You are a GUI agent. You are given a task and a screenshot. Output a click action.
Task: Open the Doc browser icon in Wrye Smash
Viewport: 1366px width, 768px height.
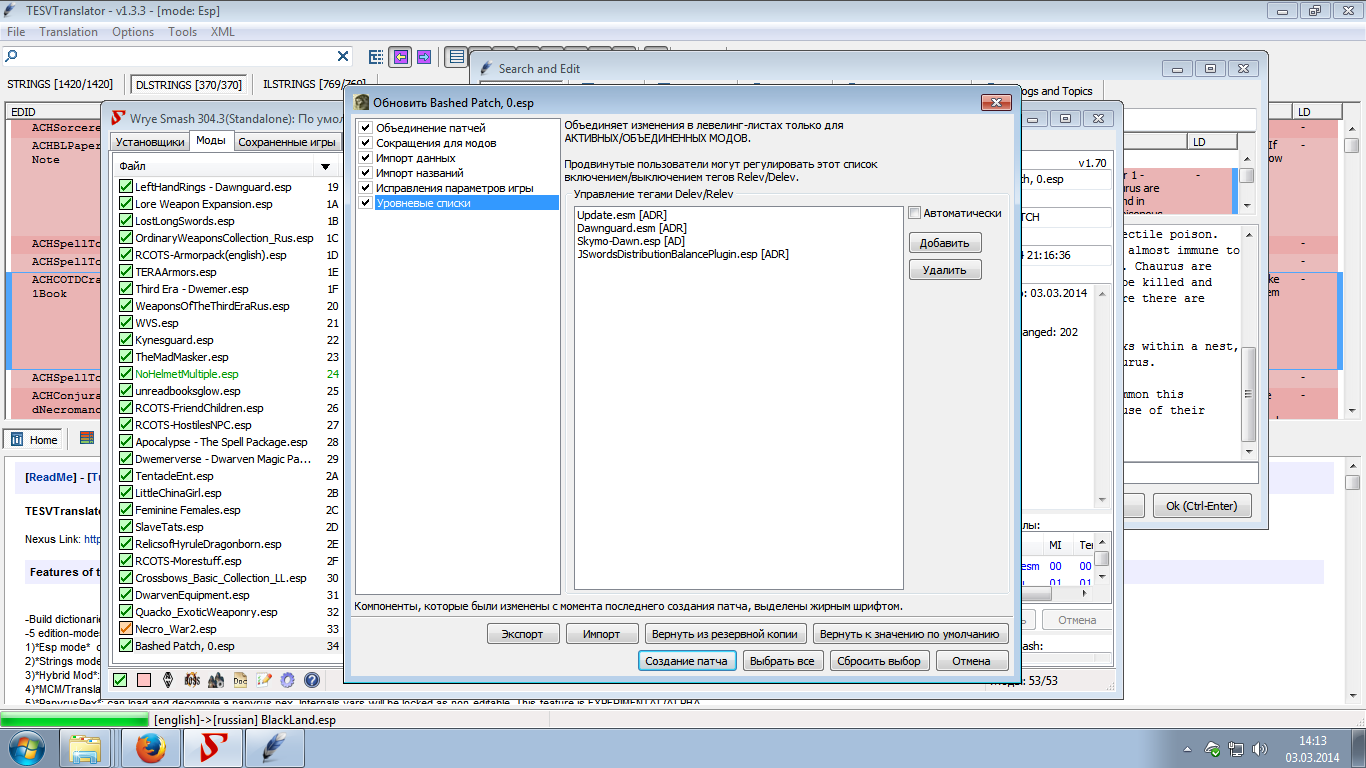pos(240,680)
